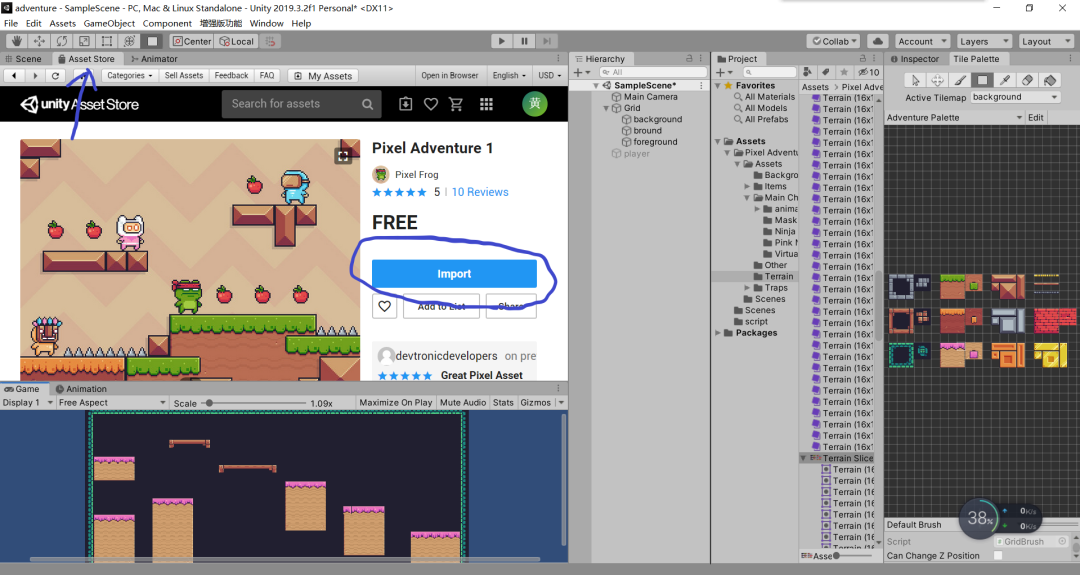Select the Scale tool in the toolbar

tap(84, 41)
